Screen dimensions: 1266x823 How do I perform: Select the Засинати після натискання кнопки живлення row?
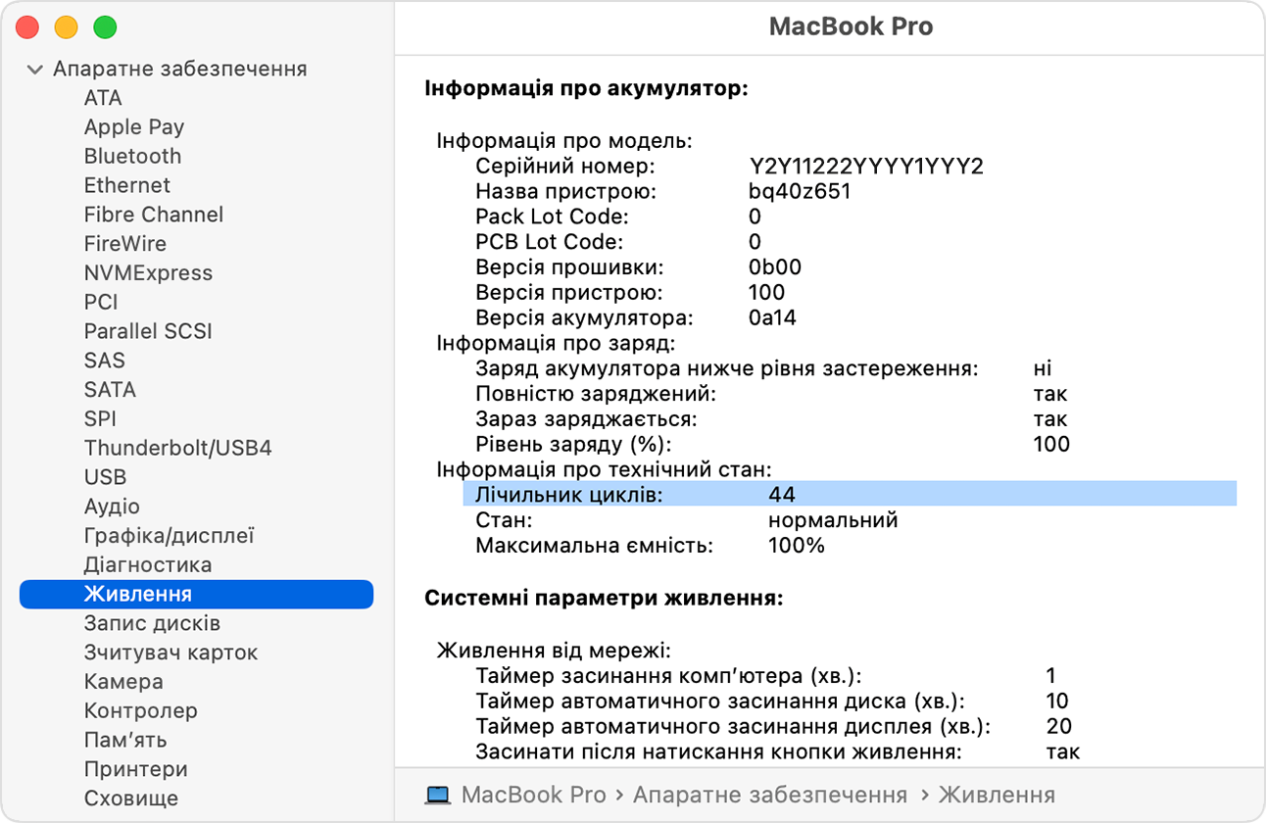tap(778, 751)
